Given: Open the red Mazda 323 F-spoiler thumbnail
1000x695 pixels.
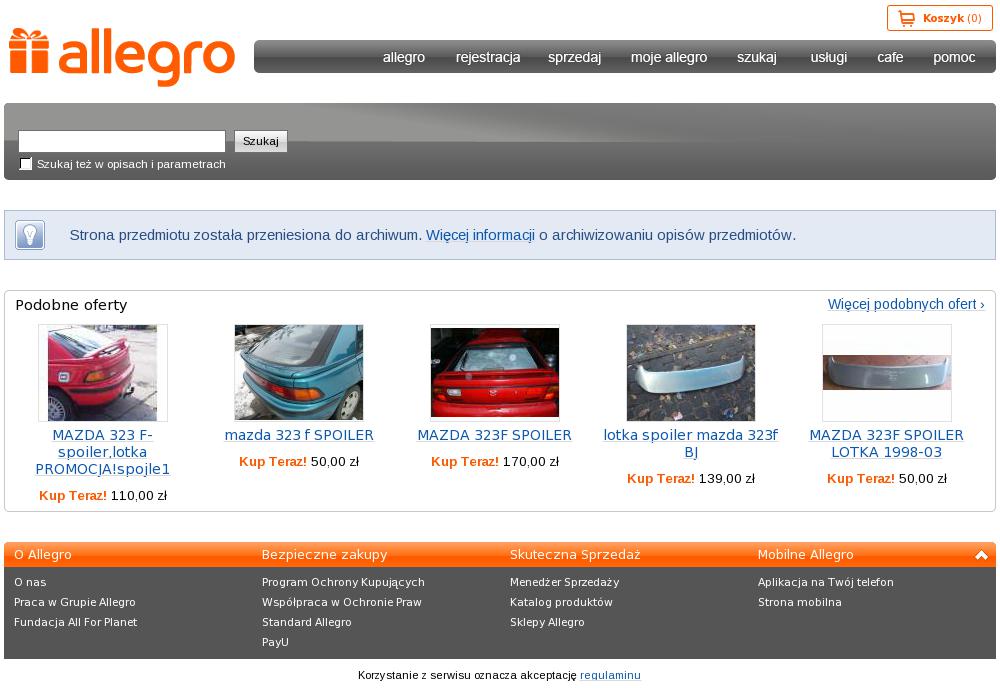Looking at the screenshot, I should [103, 372].
